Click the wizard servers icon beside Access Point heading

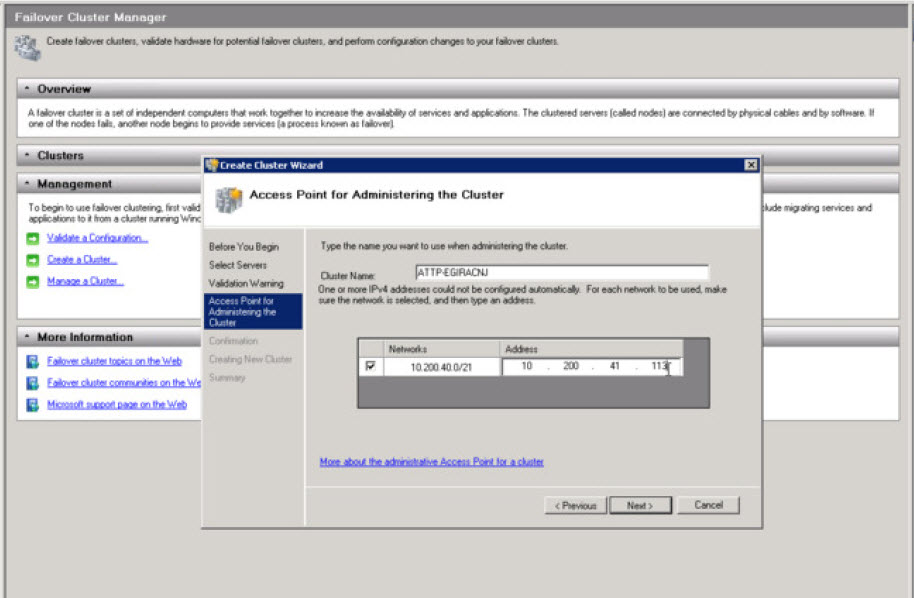(x=228, y=200)
